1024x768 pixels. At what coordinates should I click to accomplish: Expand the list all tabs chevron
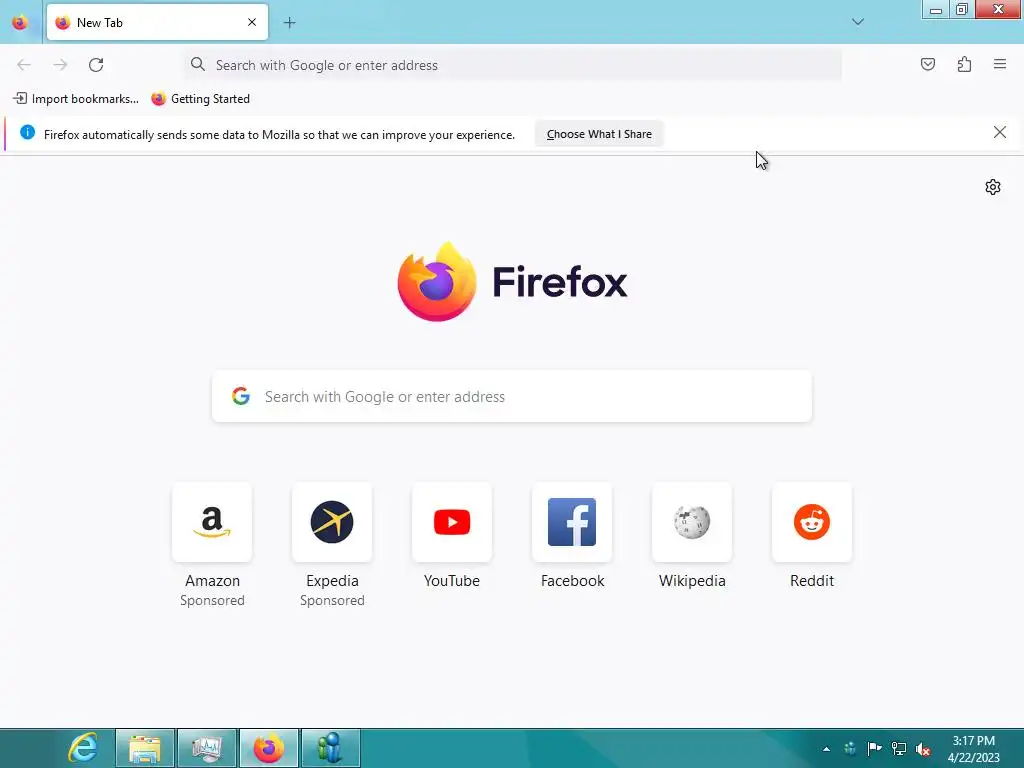857,22
